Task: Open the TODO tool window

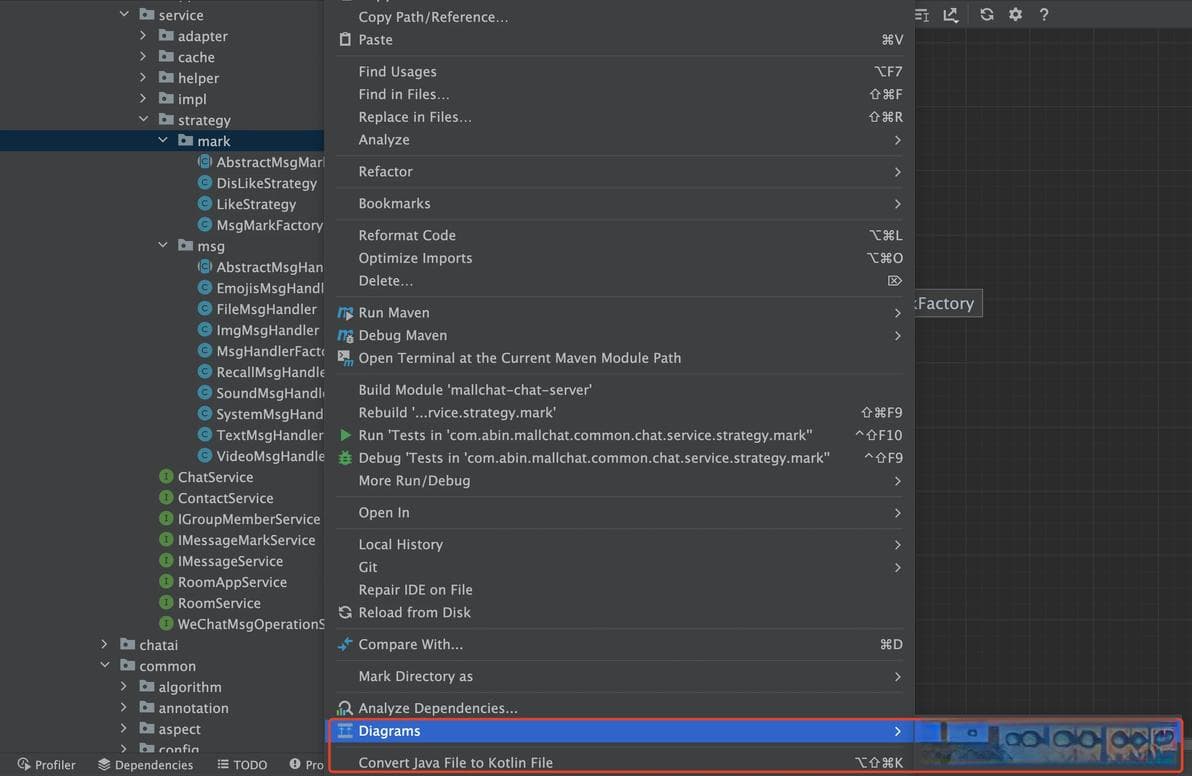Action: coord(242,765)
